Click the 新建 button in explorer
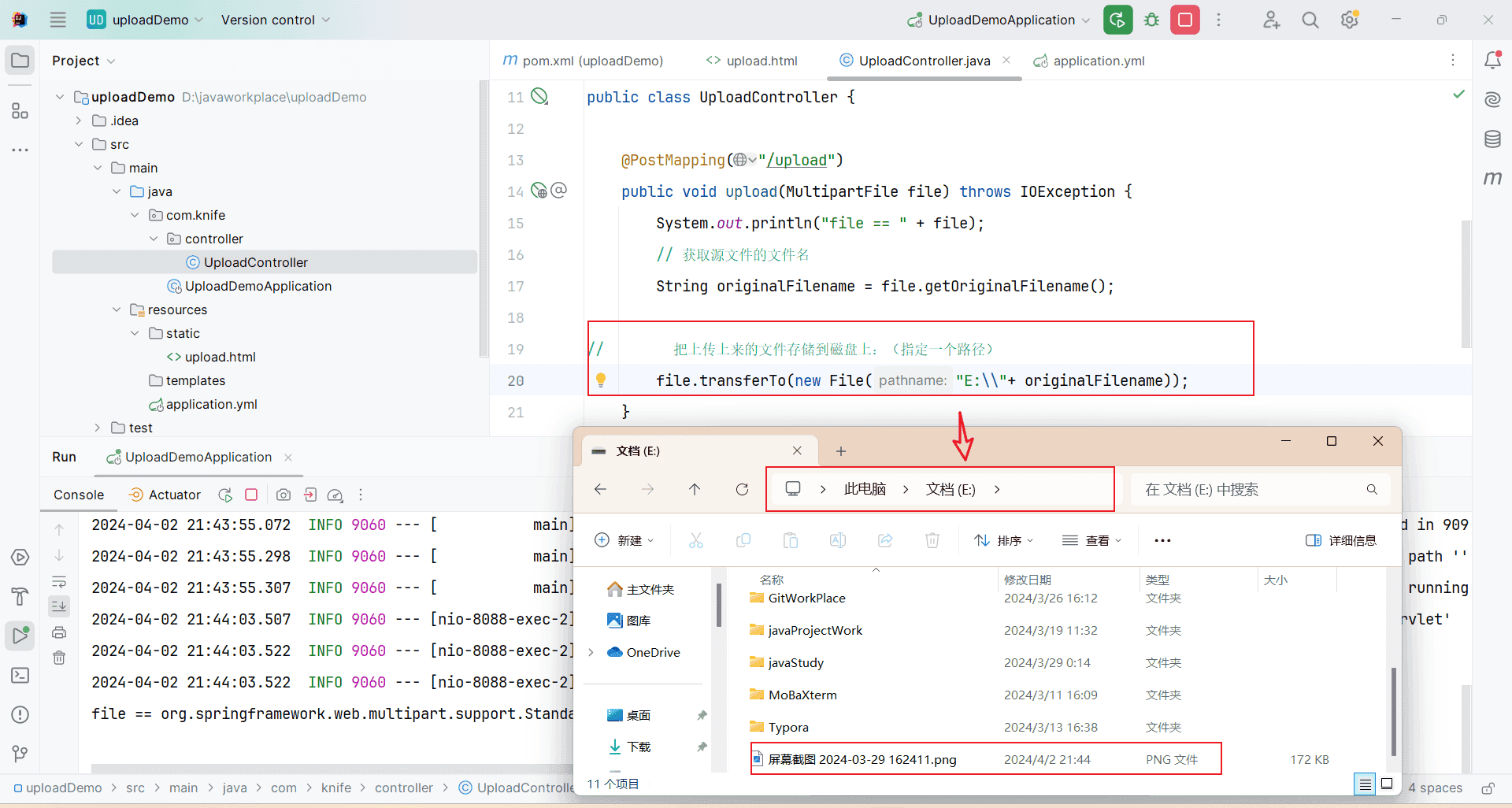This screenshot has width=1512, height=808. click(624, 540)
